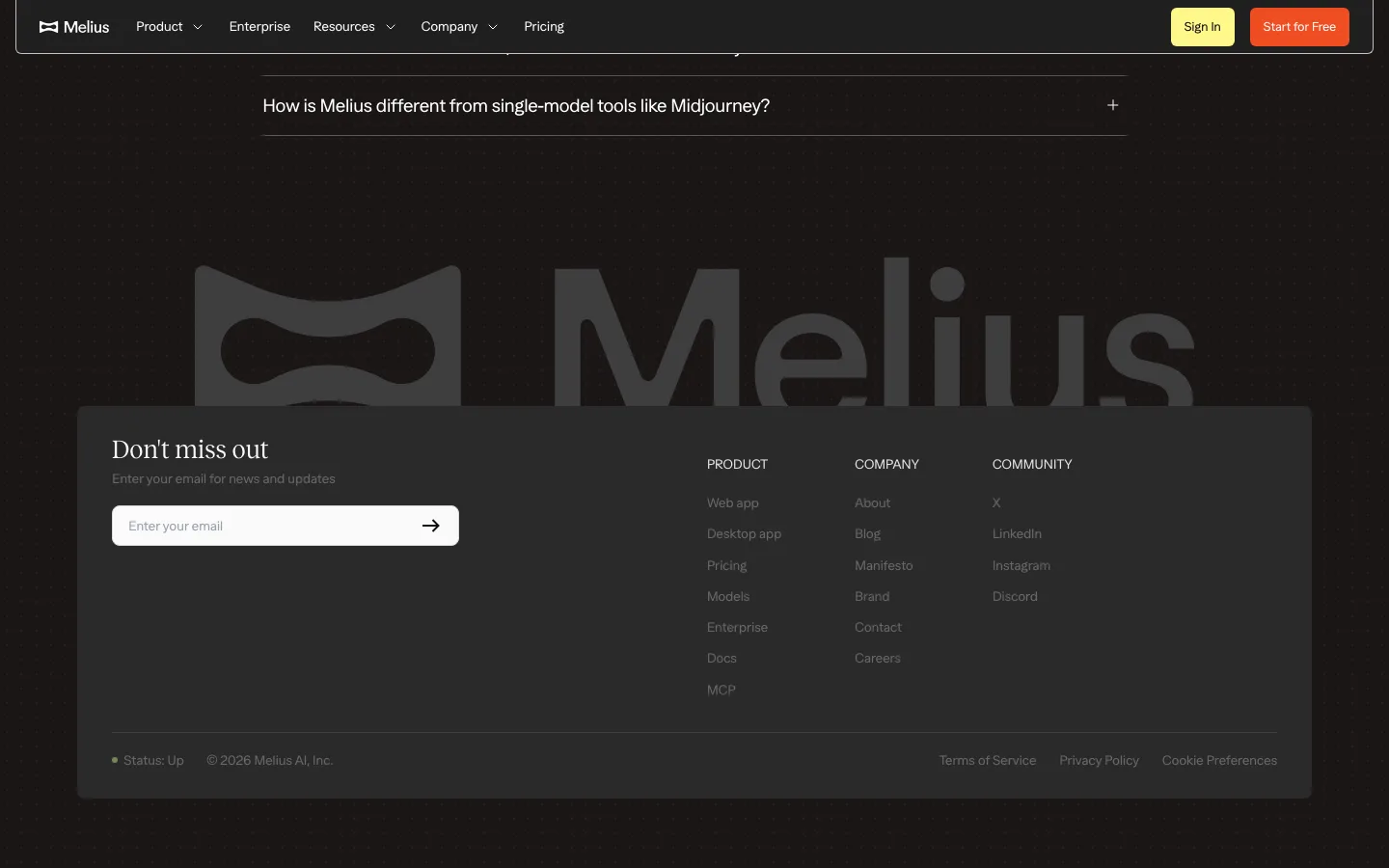Screen dimensions: 1389x868
Task: Visit the footer Enterprise link
Action: pos(737,627)
